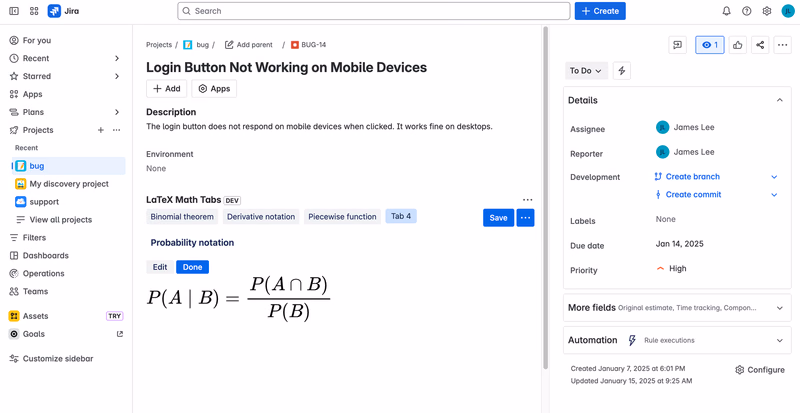Click the plus icon next to Projects
The height and width of the screenshot is (413, 800).
tap(101, 130)
